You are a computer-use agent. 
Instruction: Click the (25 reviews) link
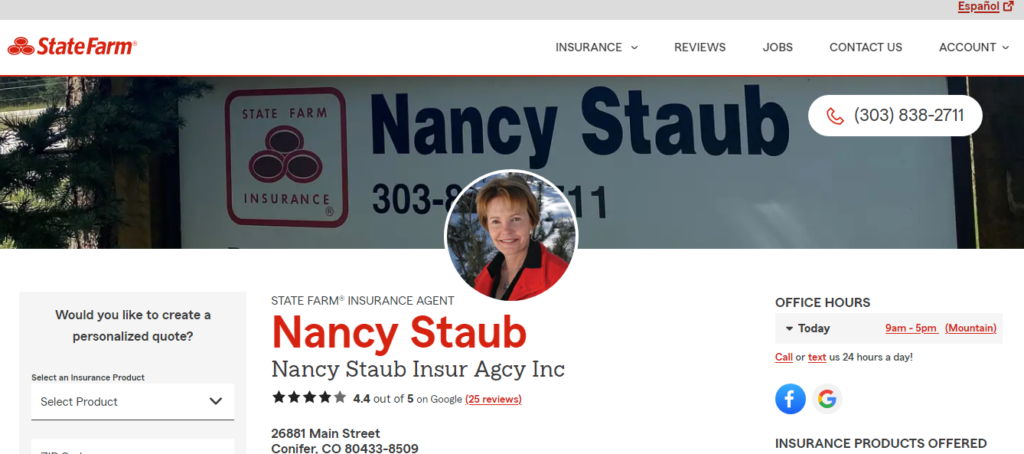pos(493,399)
